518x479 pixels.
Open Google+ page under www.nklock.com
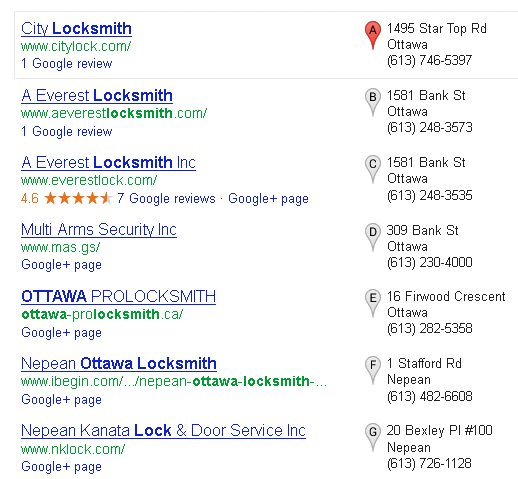click(x=61, y=466)
